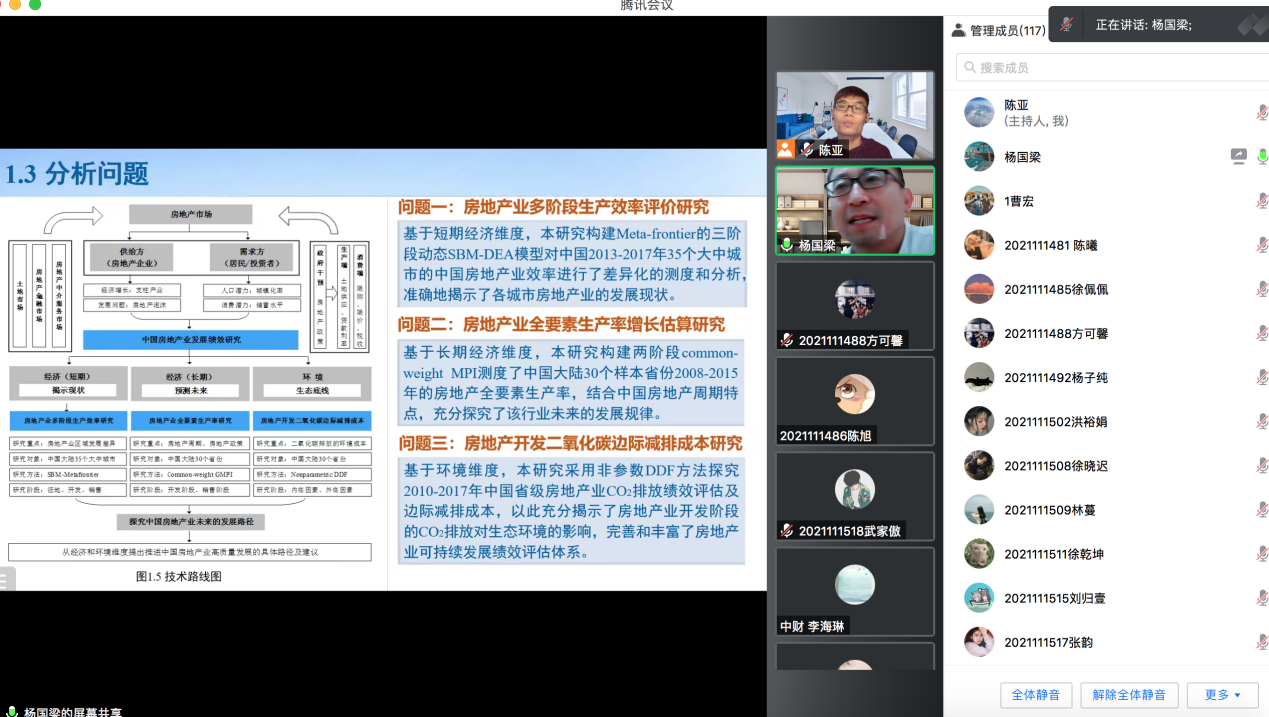Viewport: 1269px width, 717px height.
Task: Unmute 2021111492杨子纯 via mic icon
Action: coord(1262,378)
